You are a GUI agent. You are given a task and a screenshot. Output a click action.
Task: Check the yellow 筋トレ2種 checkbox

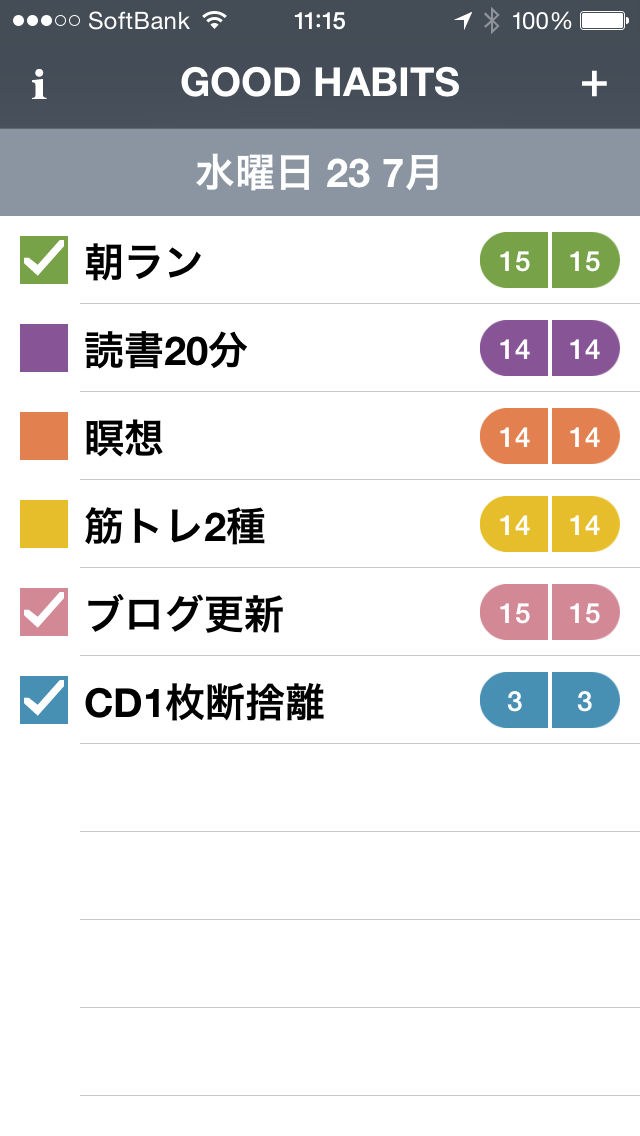click(44, 524)
